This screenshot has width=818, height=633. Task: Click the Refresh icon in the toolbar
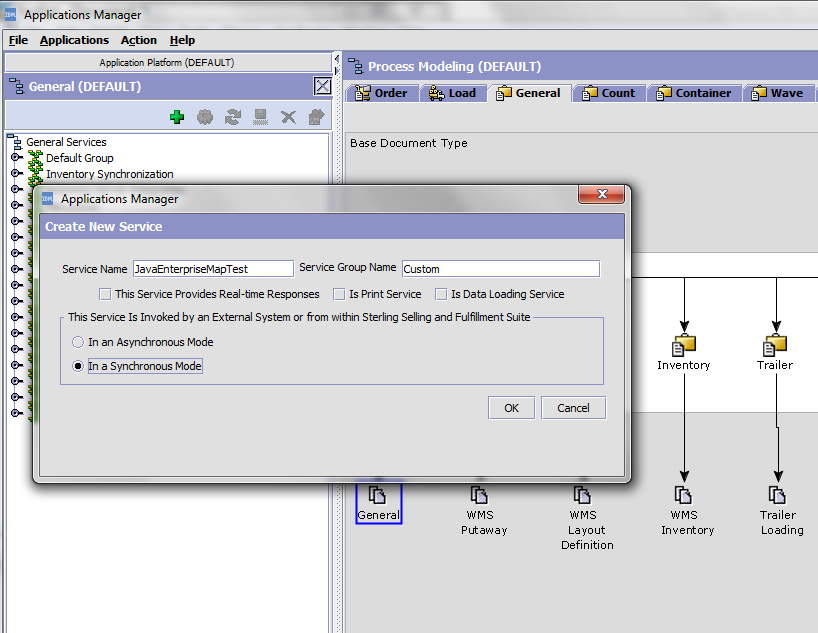(x=232, y=117)
